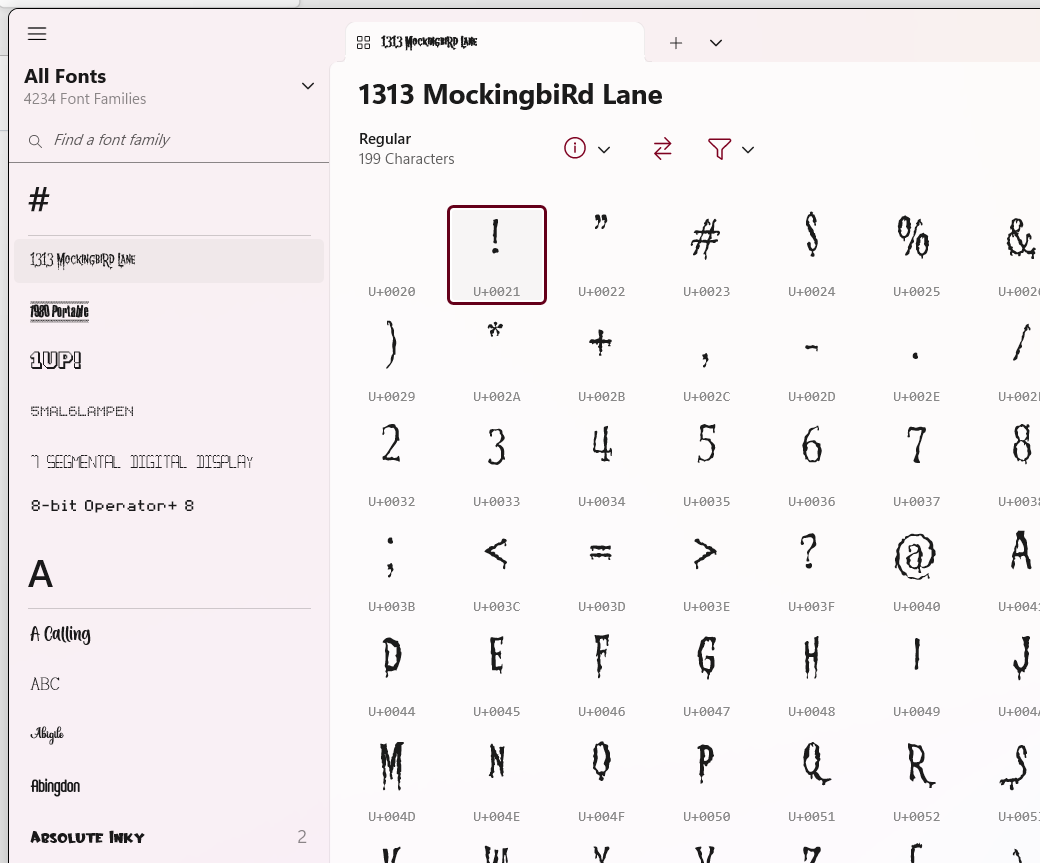Select the letter E glyph U+0045
1040x863 pixels.
tap(497, 674)
